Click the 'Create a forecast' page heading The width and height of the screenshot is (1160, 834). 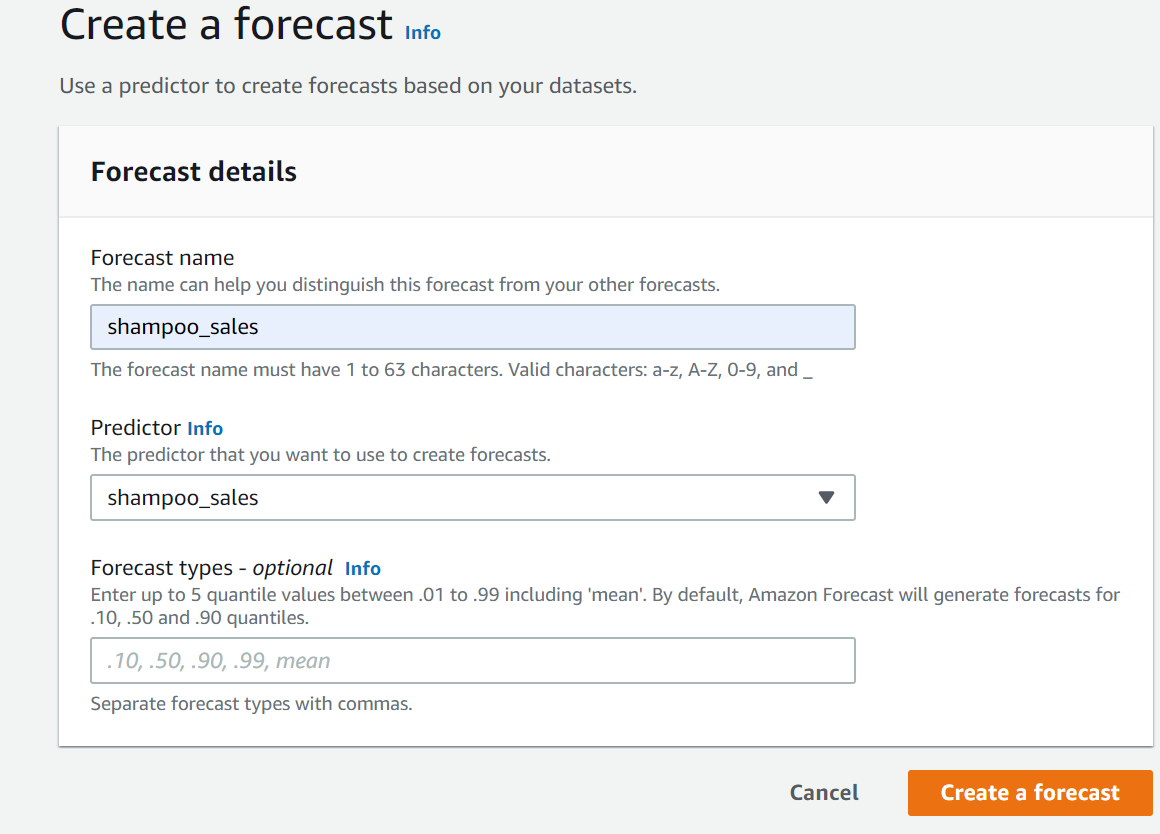tap(226, 24)
